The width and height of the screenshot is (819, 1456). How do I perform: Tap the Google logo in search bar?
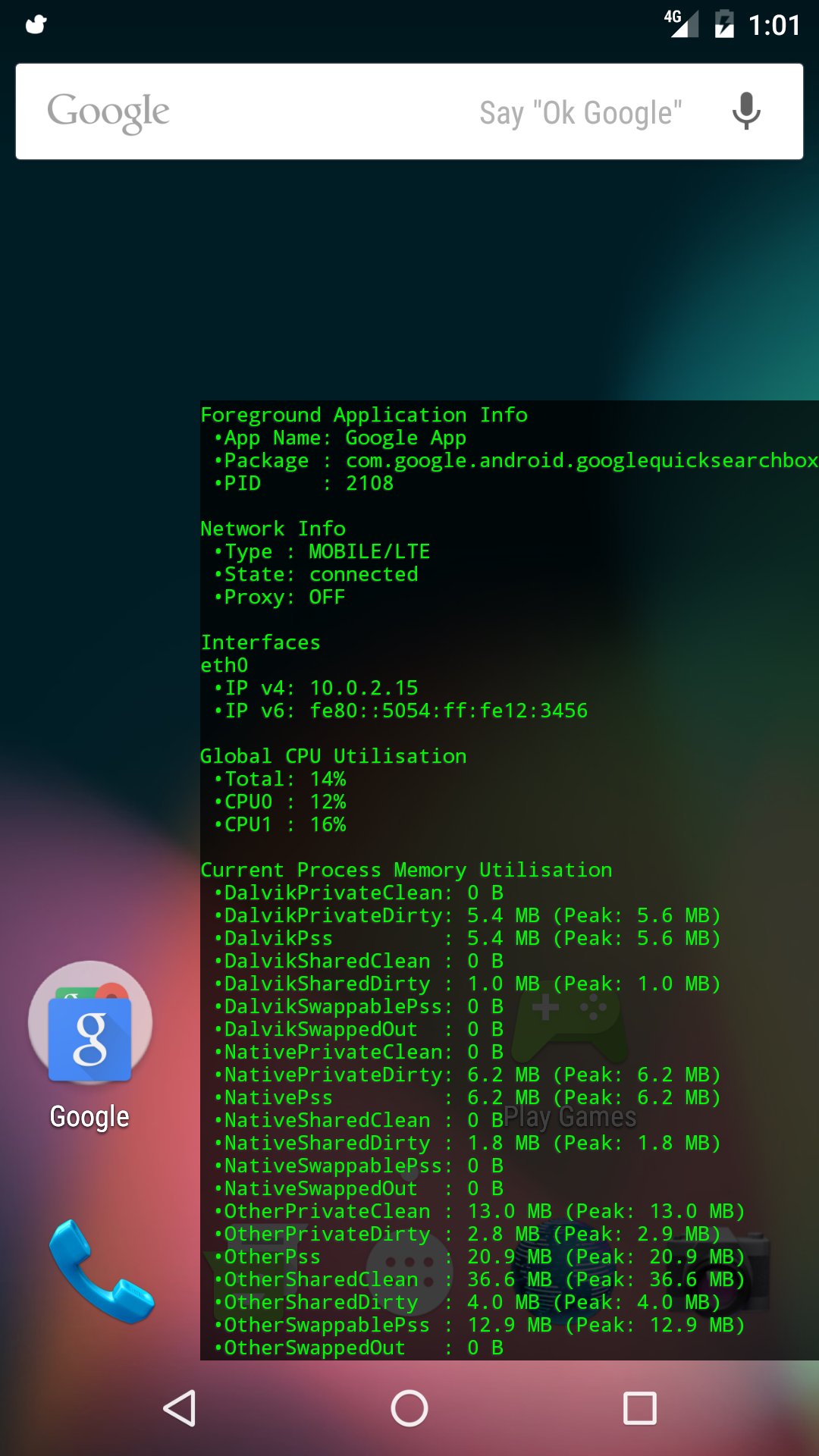pos(108,112)
